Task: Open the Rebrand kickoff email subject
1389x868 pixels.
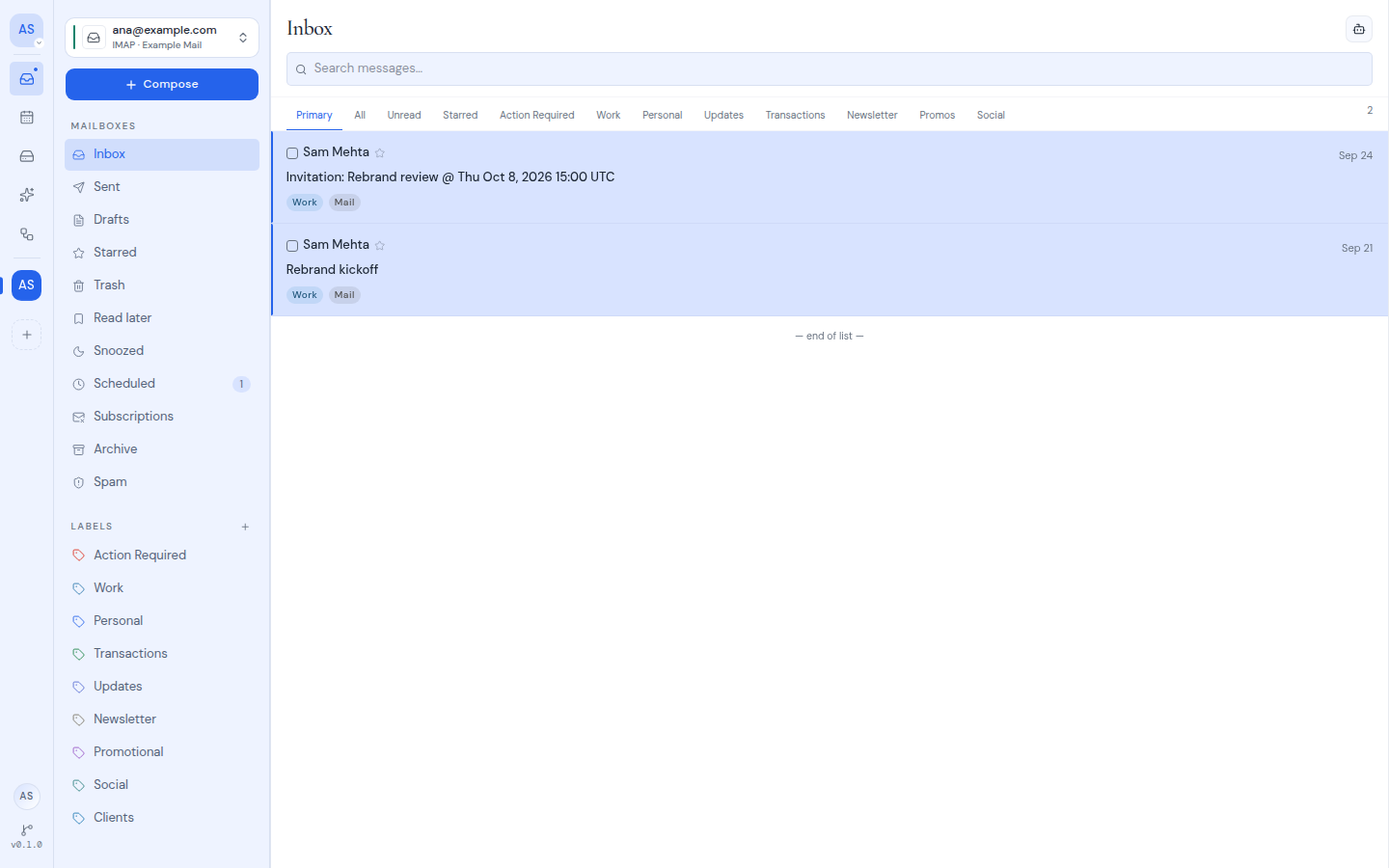Action: [332, 270]
